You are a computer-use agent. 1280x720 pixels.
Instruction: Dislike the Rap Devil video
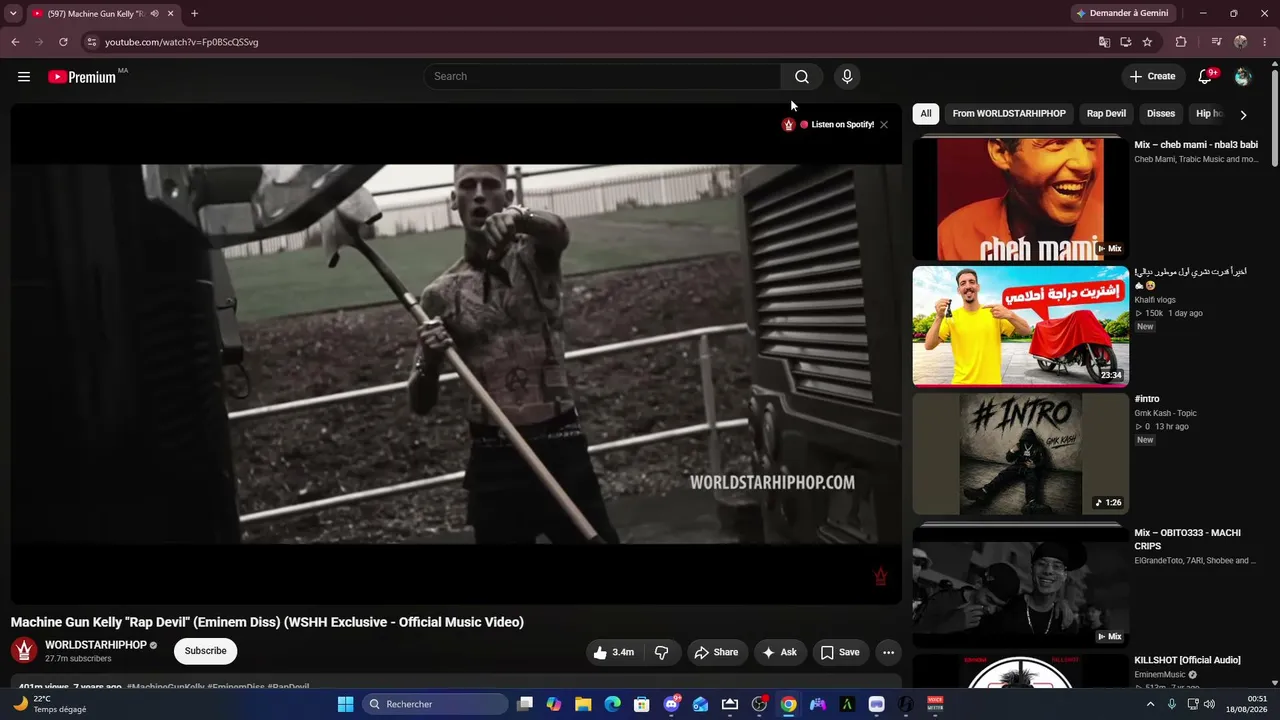[x=662, y=652]
